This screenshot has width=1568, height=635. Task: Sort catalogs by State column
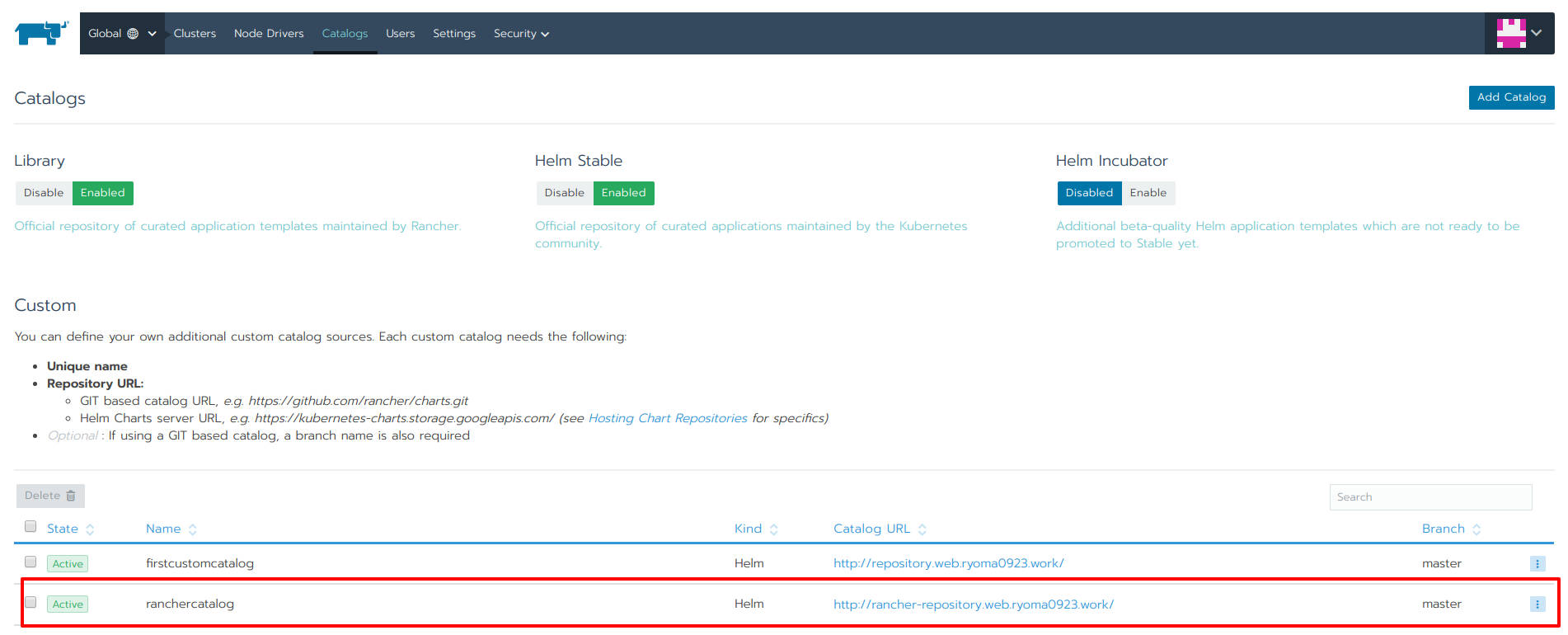70,529
